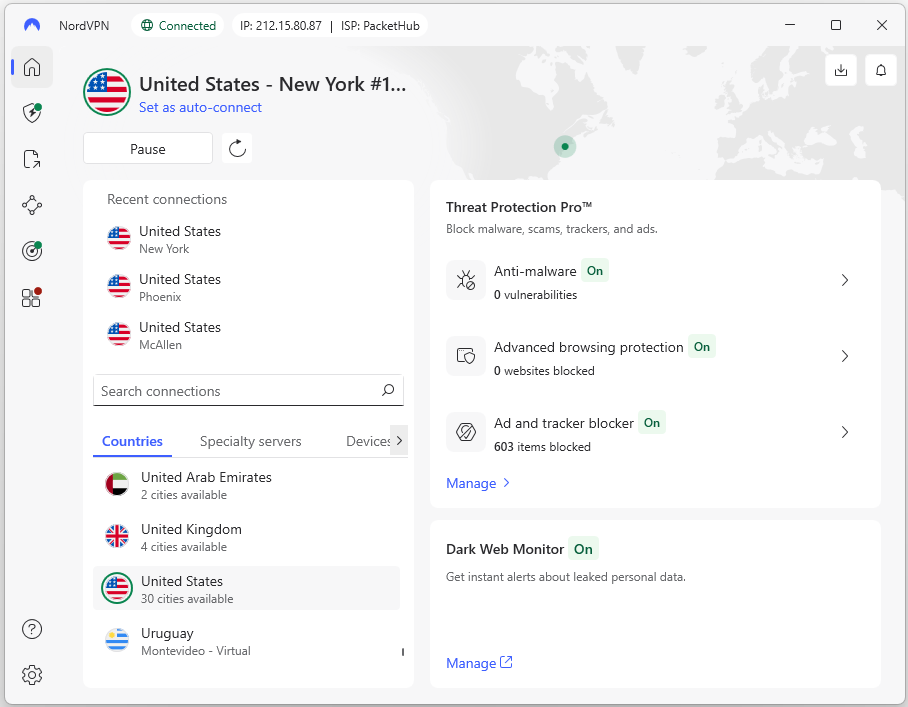This screenshot has height=707, width=908.
Task: Click the 603 items blocked text
Action: (x=542, y=446)
